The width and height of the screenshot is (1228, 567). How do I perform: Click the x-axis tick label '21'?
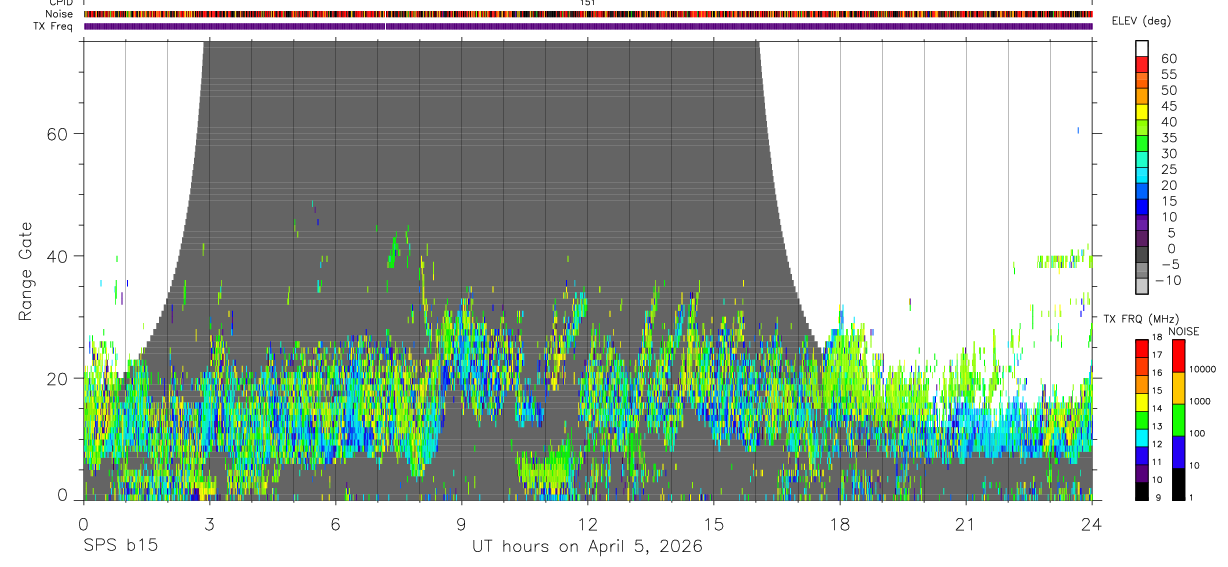966,524
